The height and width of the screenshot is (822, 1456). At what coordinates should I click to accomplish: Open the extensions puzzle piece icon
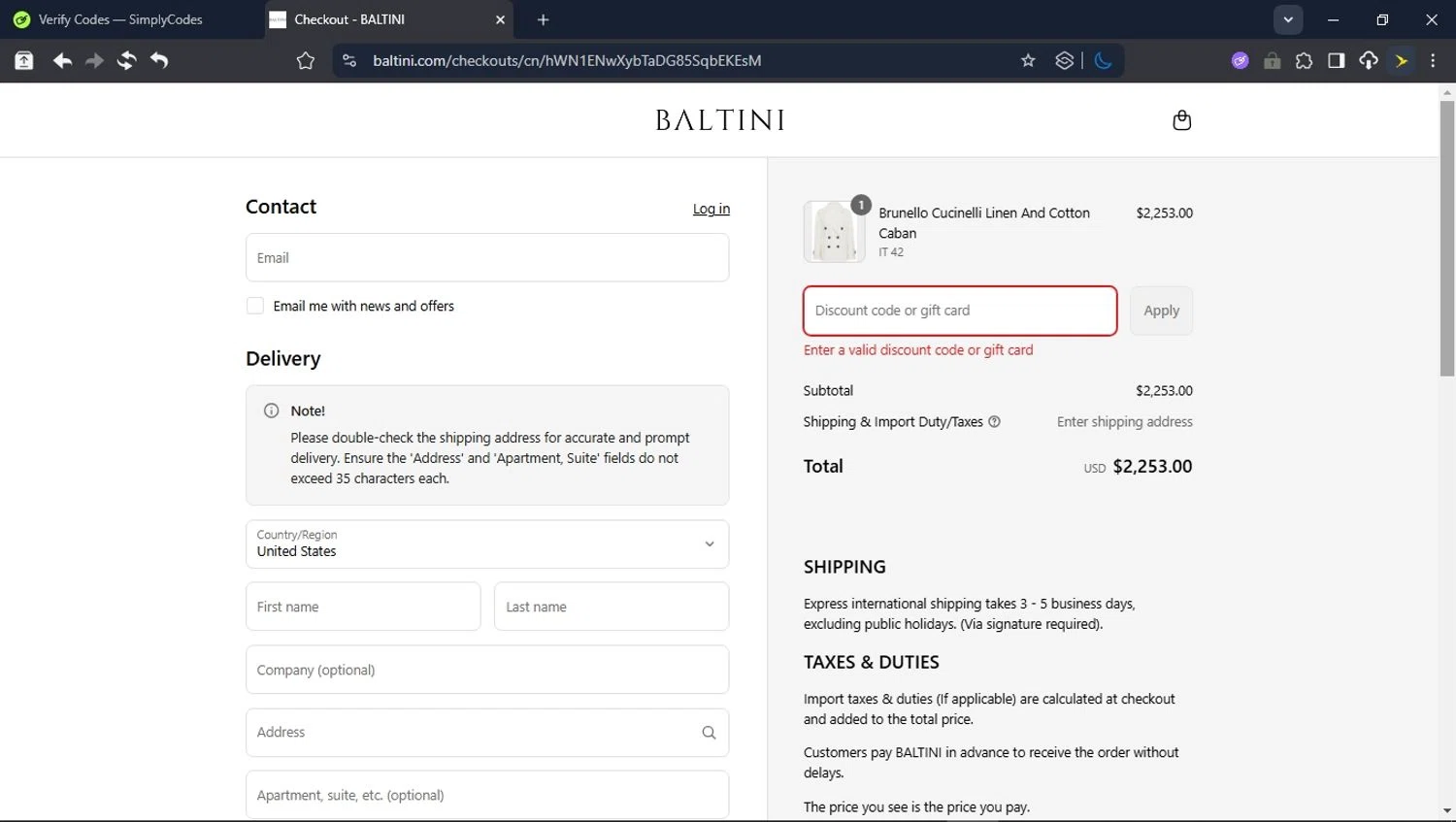click(1304, 61)
